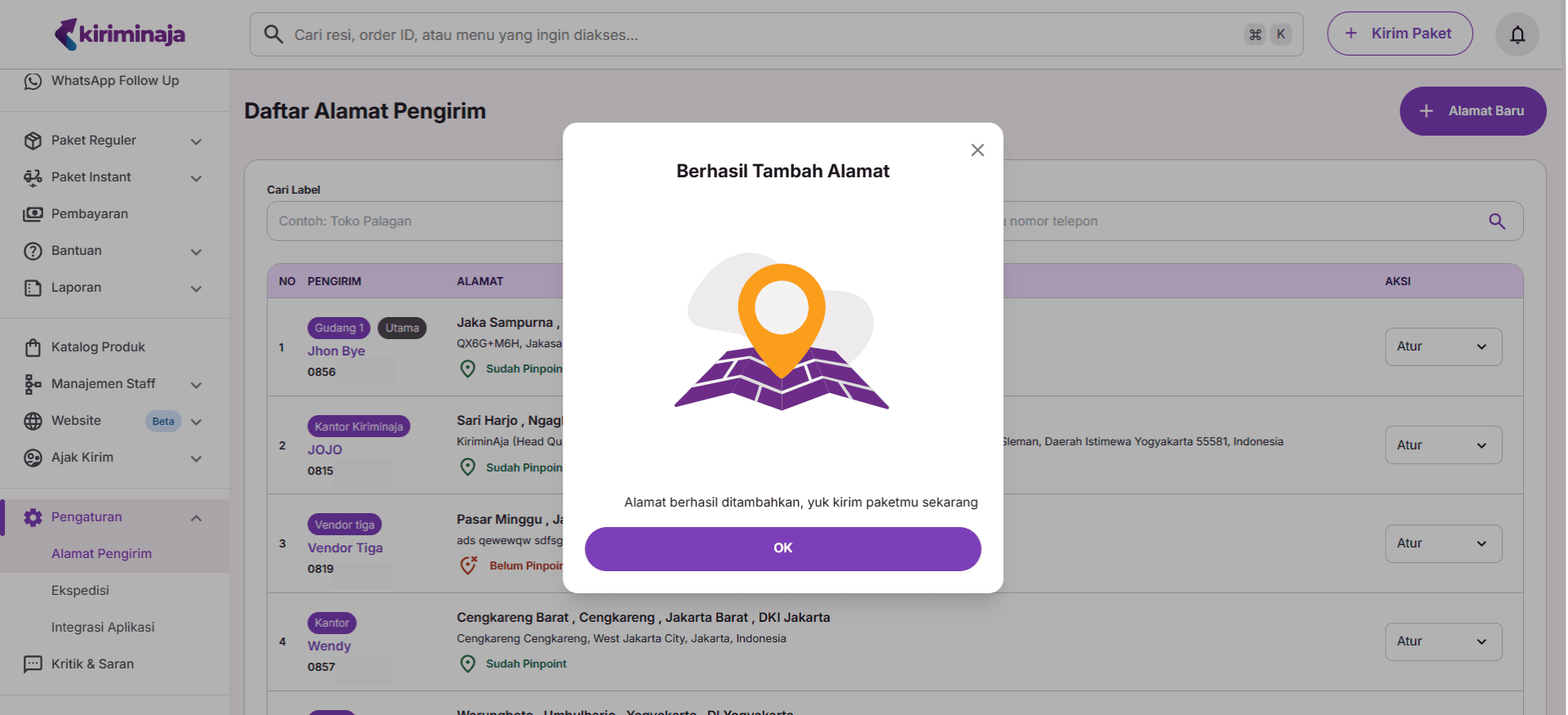This screenshot has width=1568, height=715.
Task: Open Atur dropdown for Jhon Bye
Action: (x=1442, y=346)
